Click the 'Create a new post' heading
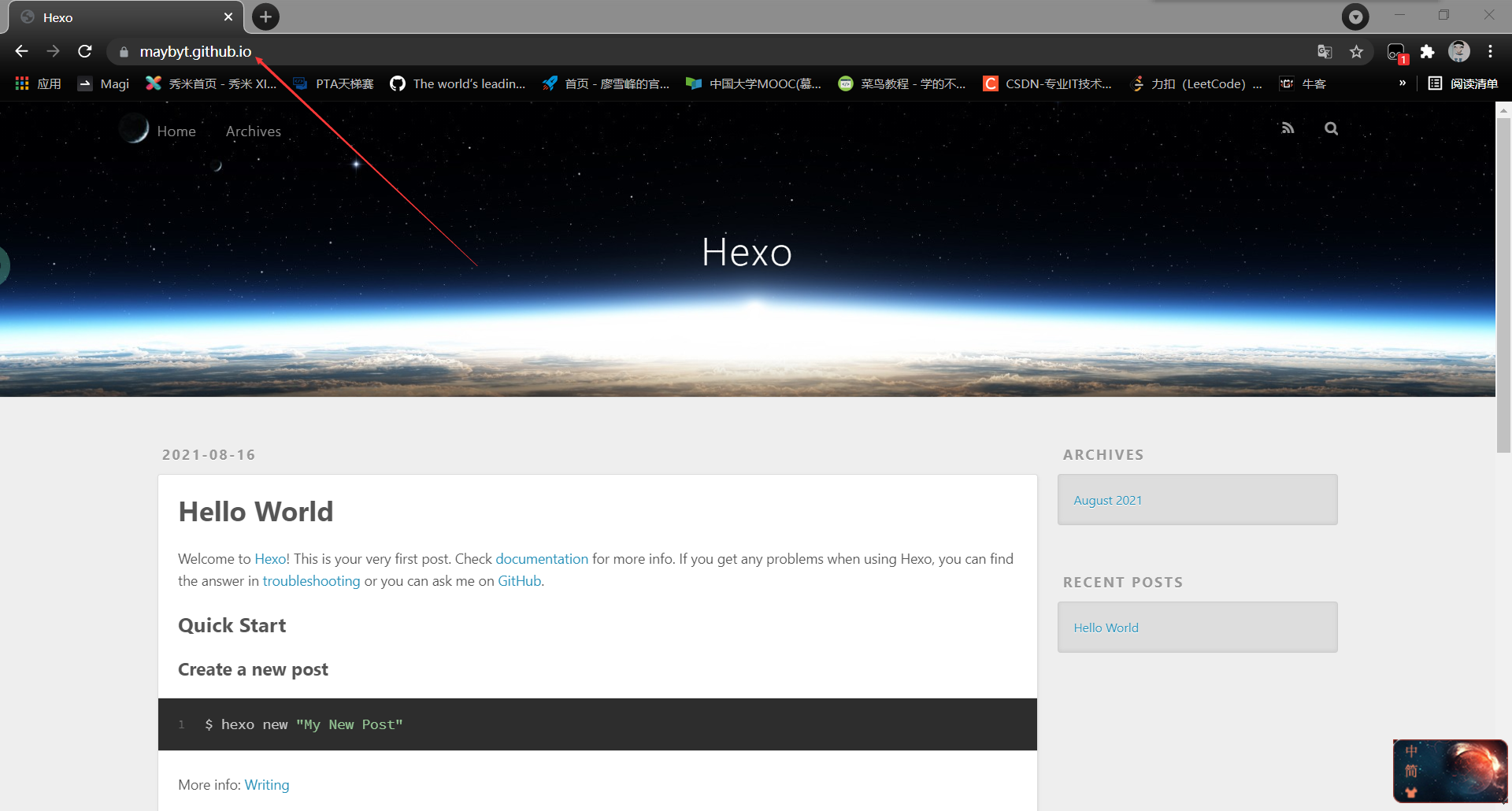The width and height of the screenshot is (1512, 811). 253,669
